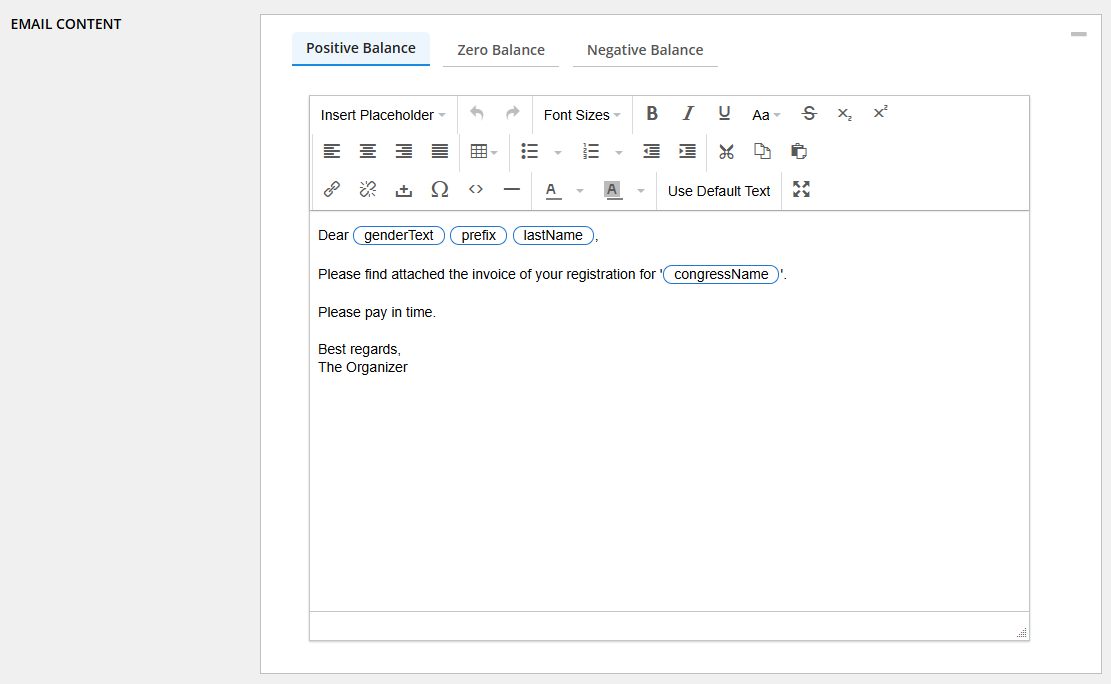Toggle italic text formatting
The image size is (1111, 684).
(x=688, y=114)
